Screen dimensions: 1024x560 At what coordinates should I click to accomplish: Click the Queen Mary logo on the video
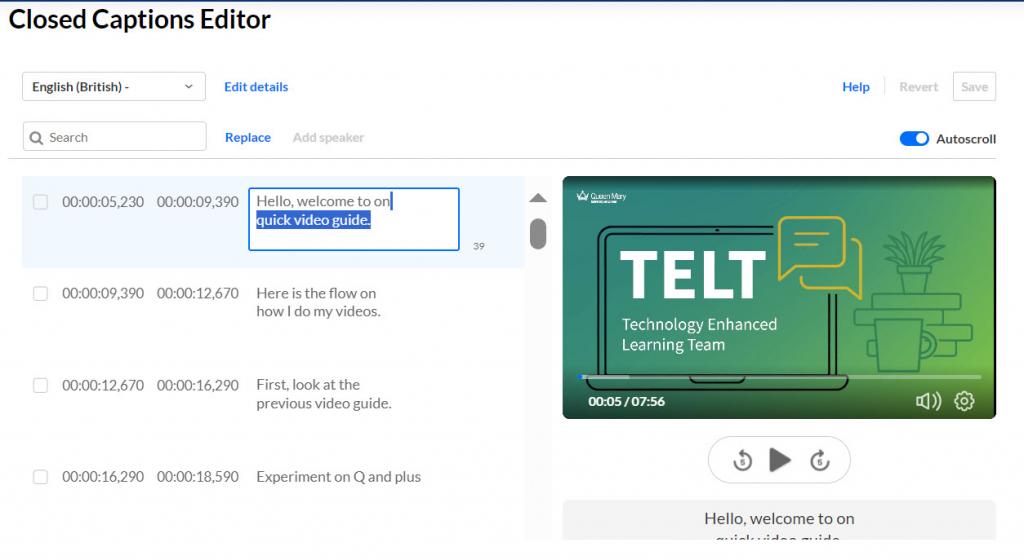(602, 197)
